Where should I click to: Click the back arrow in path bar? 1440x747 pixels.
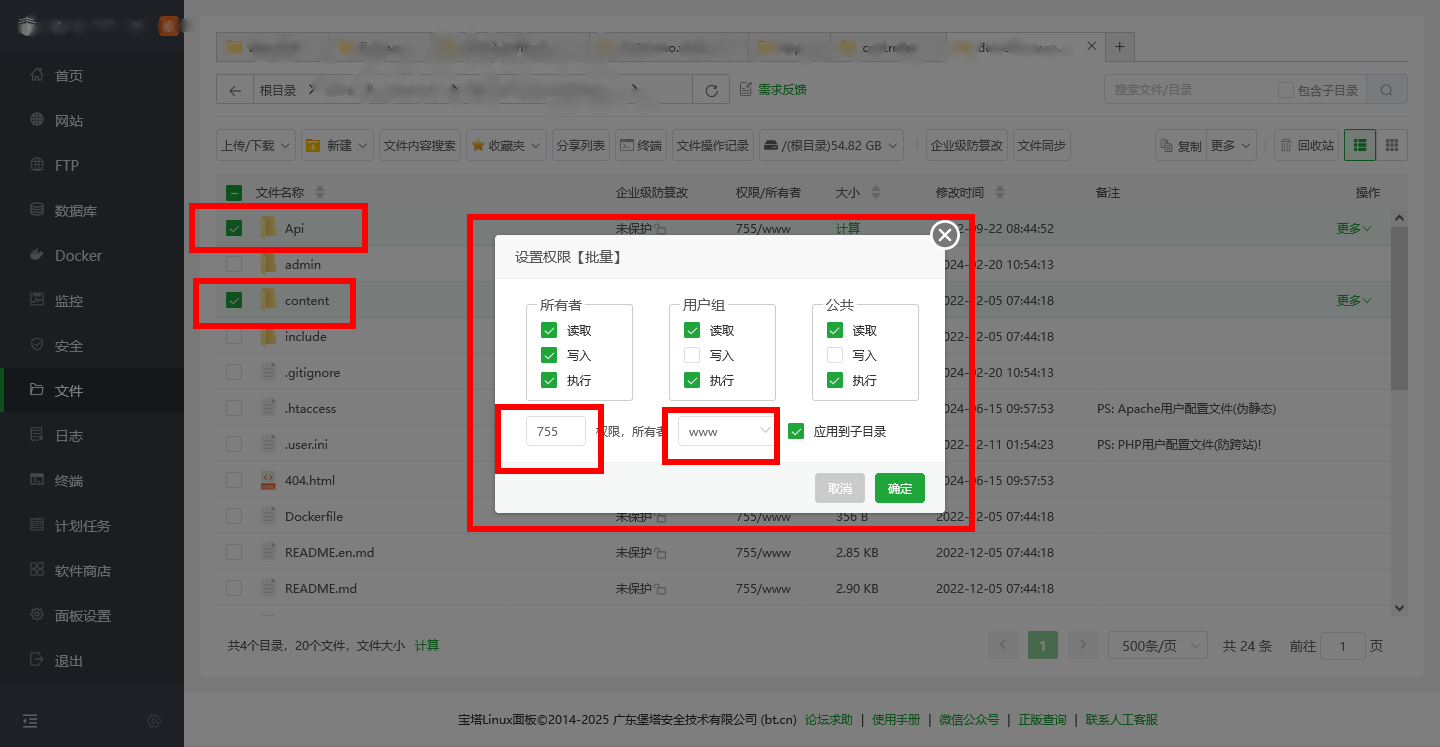tap(235, 90)
